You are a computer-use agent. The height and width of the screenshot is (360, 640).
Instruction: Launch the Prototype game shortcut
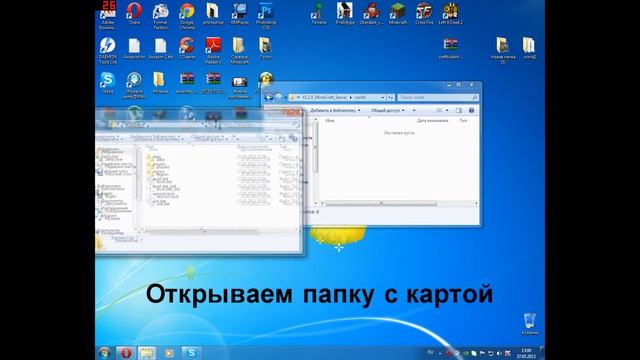point(345,13)
